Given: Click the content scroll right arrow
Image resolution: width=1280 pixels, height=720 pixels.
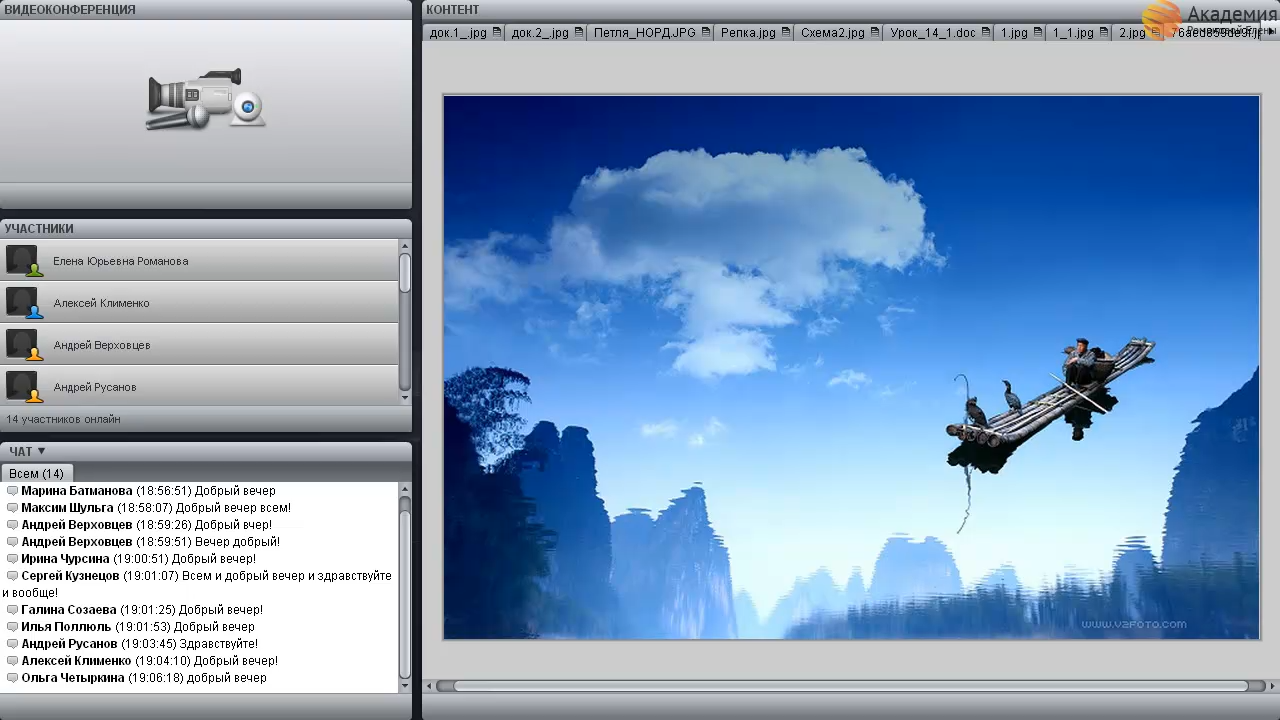Looking at the screenshot, I should pos(1272,686).
